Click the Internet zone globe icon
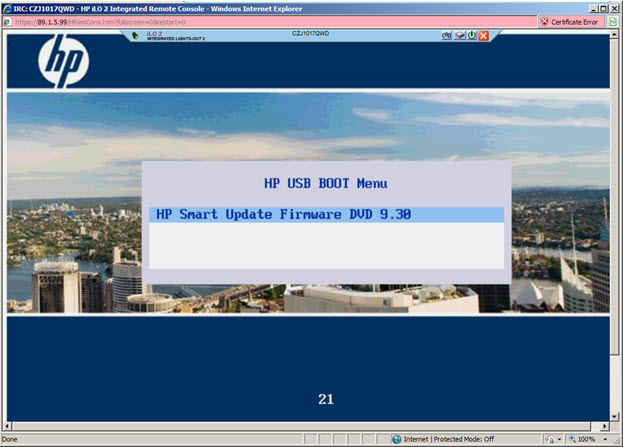The width and height of the screenshot is (623, 447). (397, 439)
